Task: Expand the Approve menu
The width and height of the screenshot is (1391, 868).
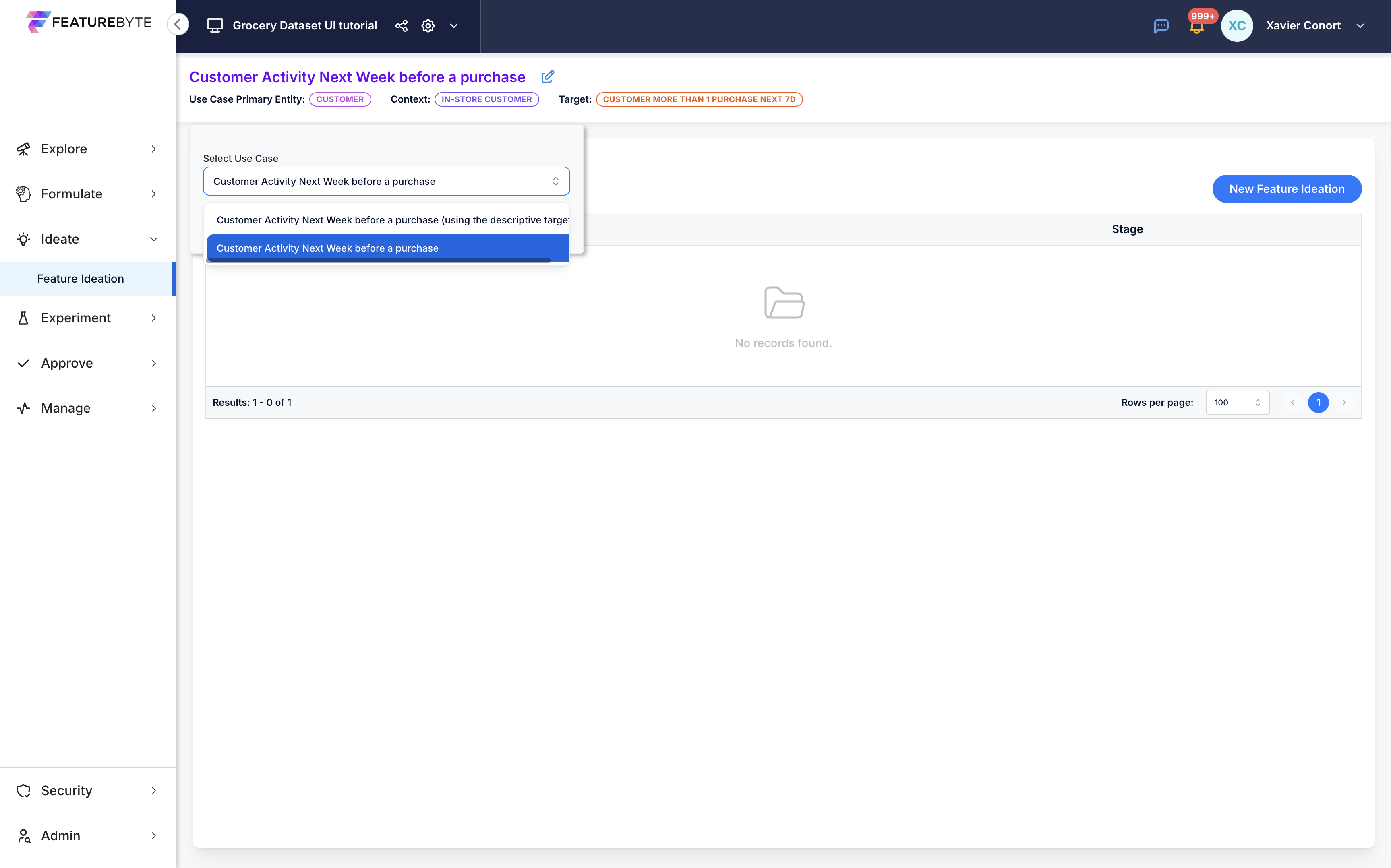Action: [x=88, y=363]
